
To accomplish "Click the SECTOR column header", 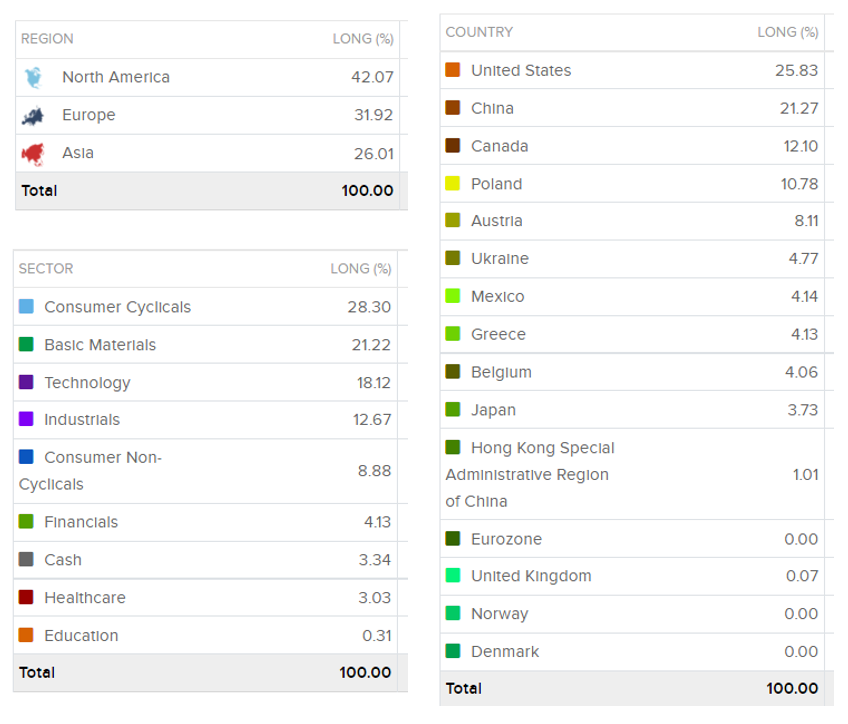I will pos(46,269).
